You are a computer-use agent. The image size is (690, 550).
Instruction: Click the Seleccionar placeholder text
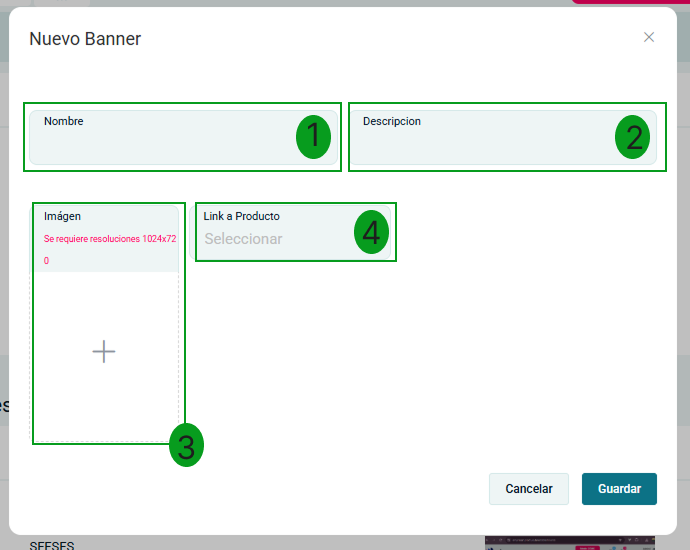pos(243,239)
